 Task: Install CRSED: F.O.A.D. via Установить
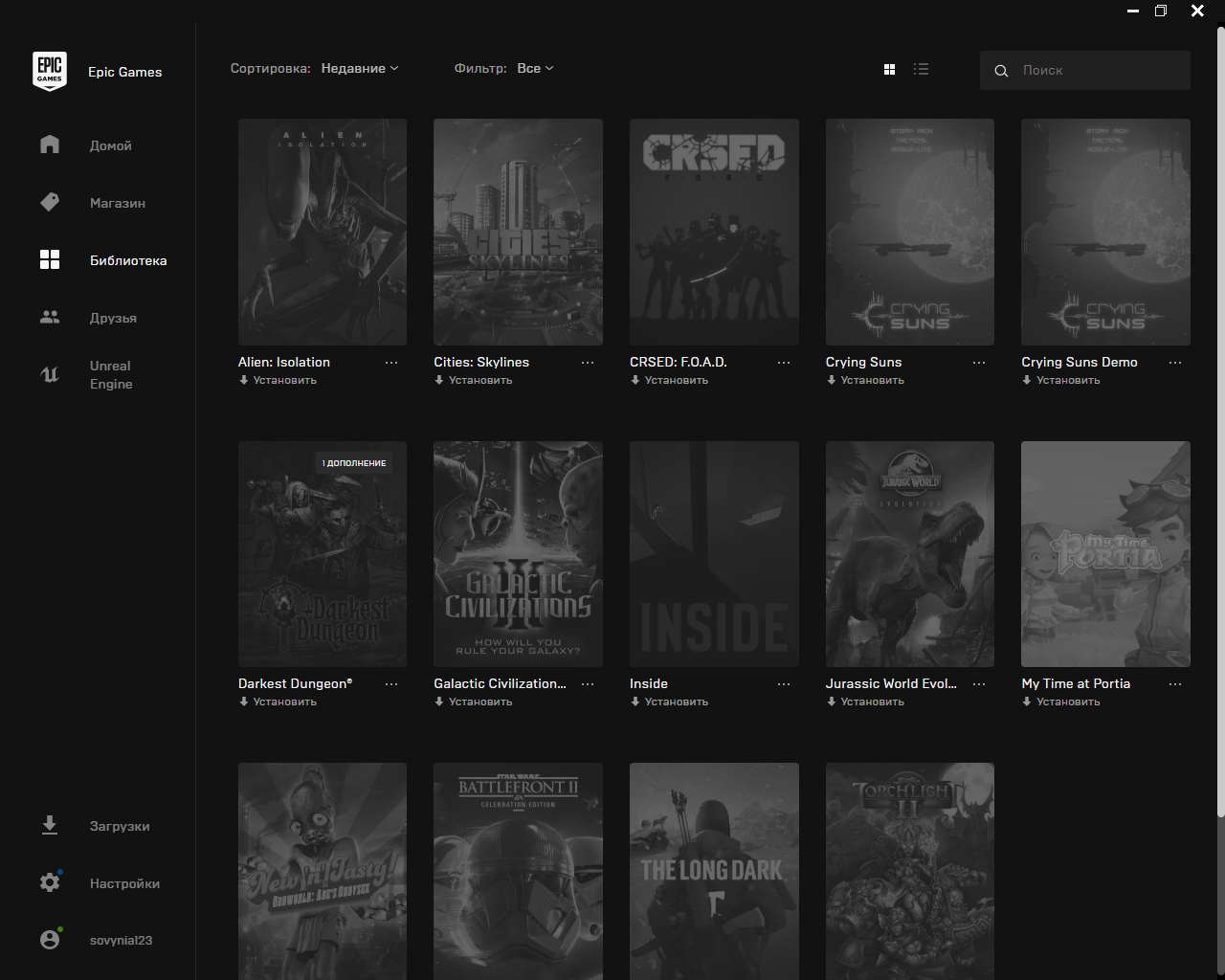pyautogui.click(x=670, y=380)
